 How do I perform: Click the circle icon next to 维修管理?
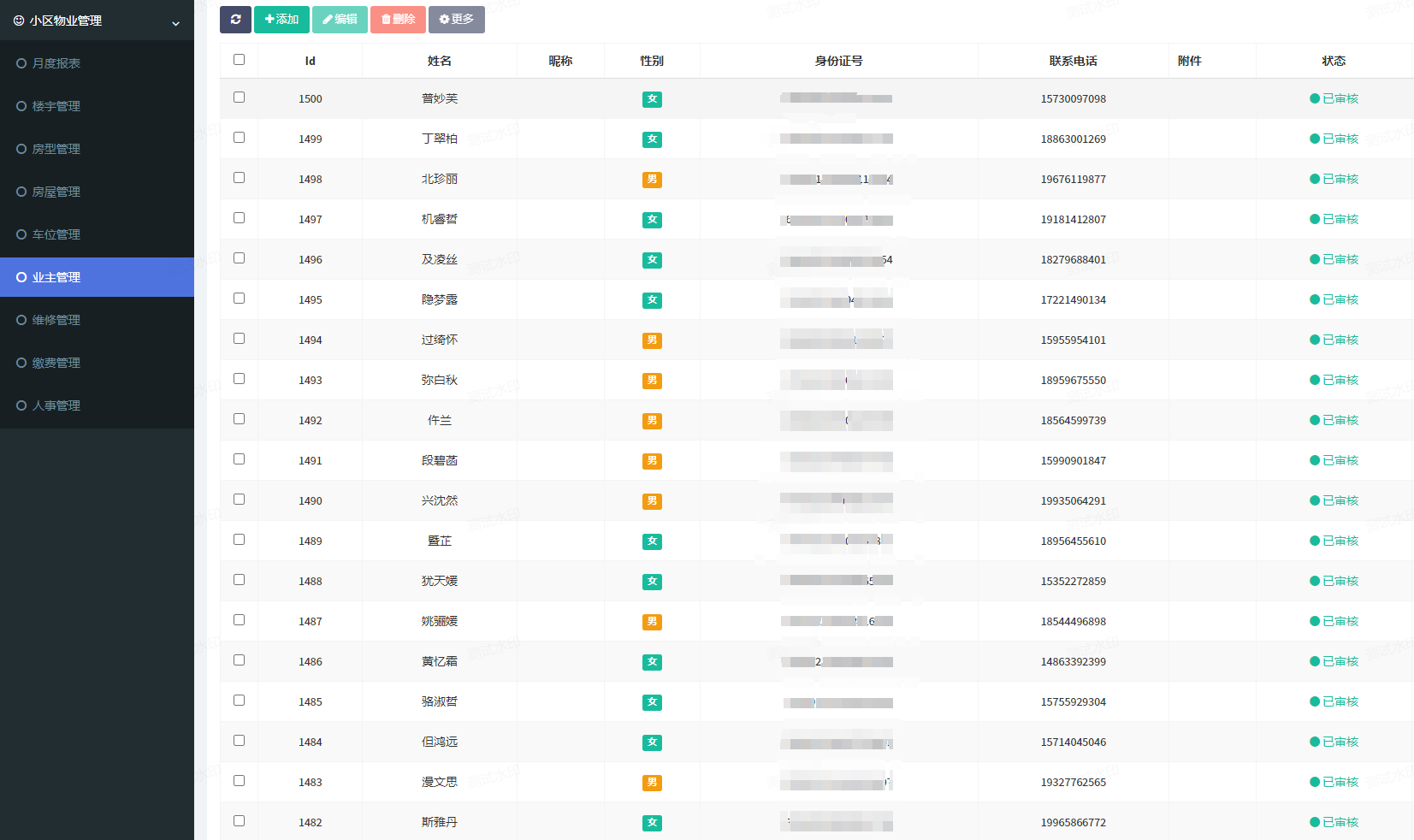click(21, 320)
